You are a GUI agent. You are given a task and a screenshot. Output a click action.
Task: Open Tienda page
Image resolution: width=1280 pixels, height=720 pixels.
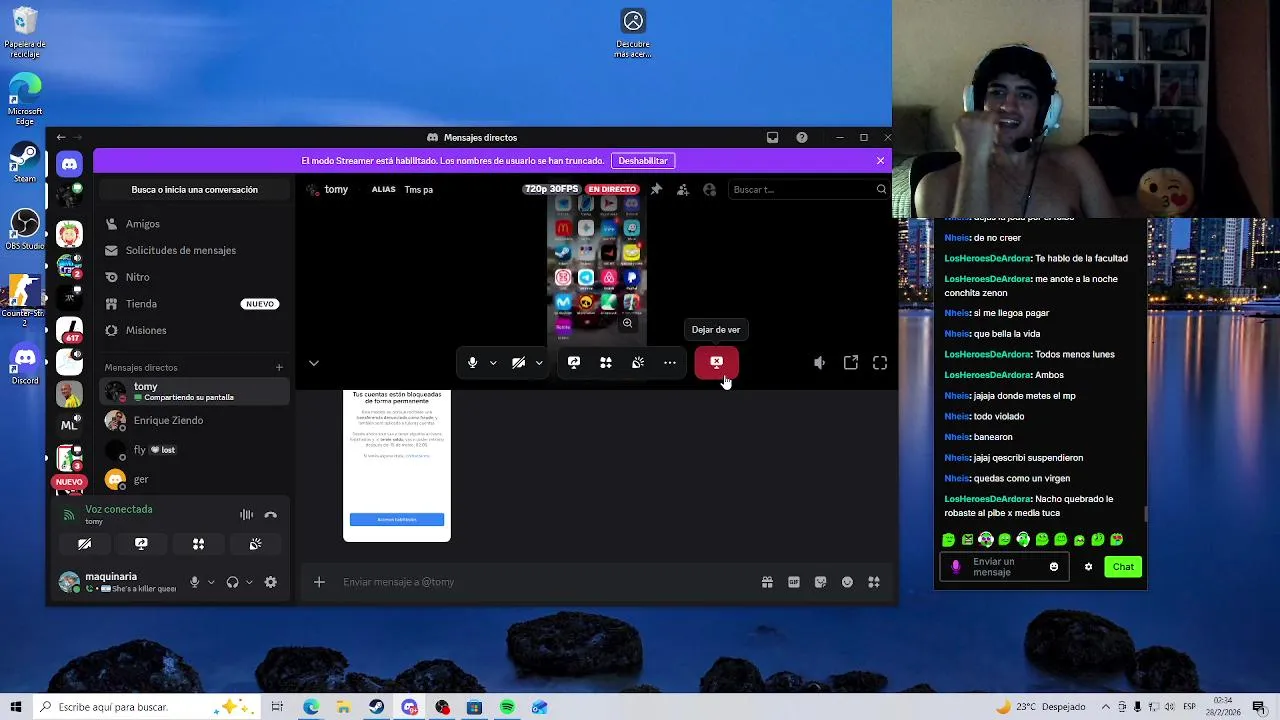pos(196,304)
